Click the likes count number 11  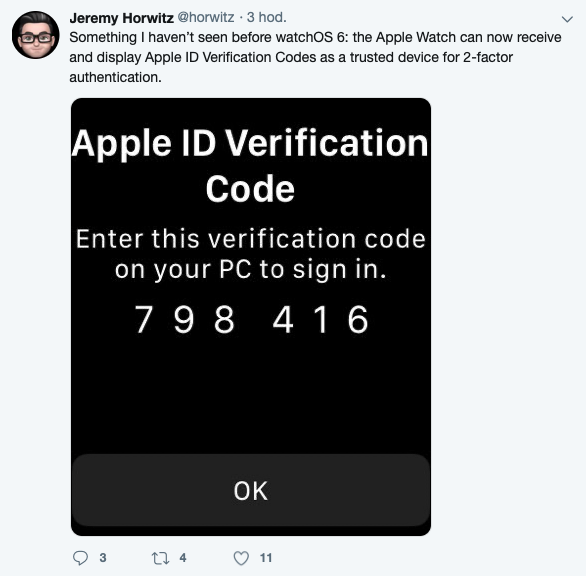(266, 558)
